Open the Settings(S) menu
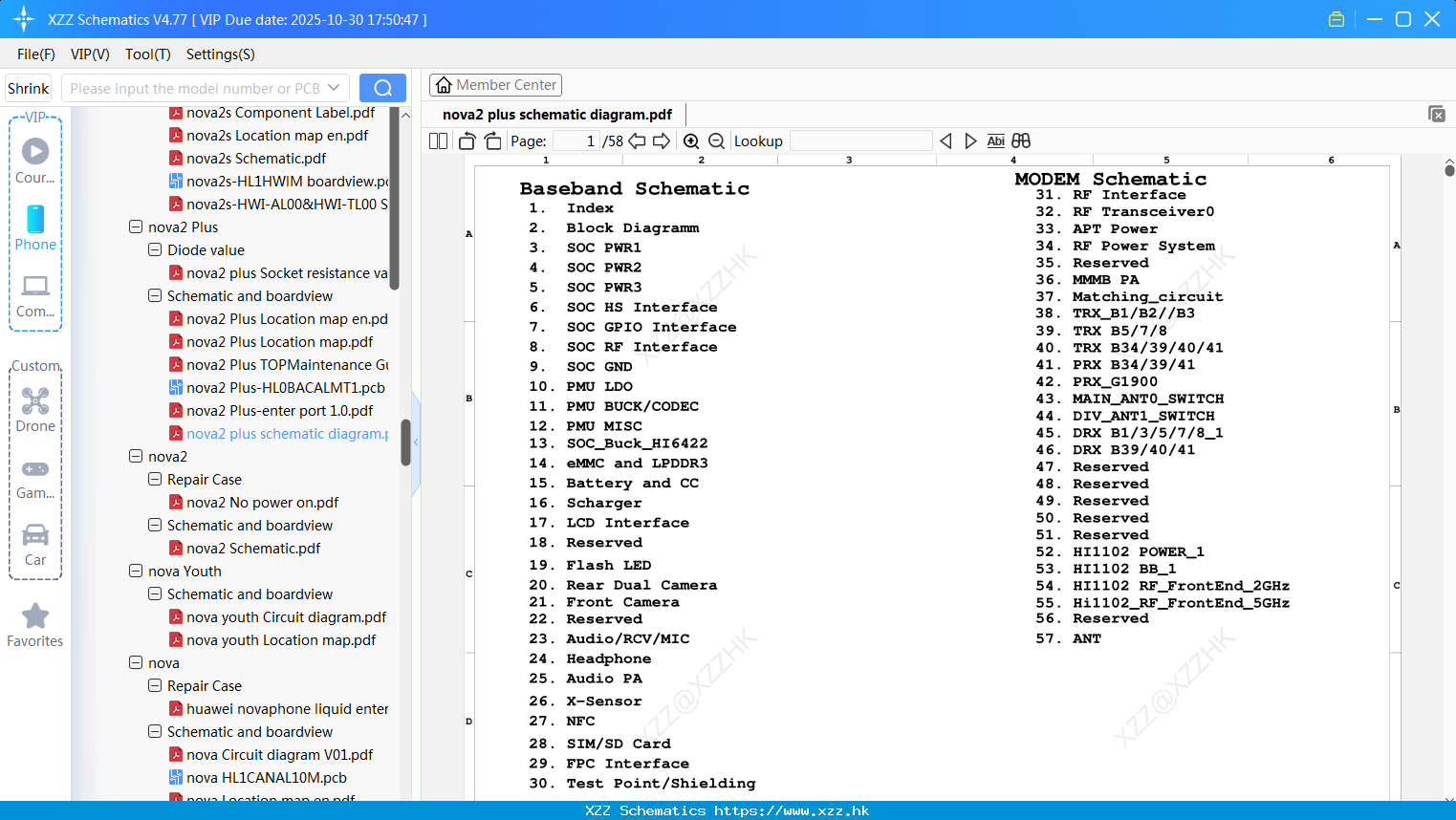This screenshot has height=820, width=1456. [x=221, y=54]
